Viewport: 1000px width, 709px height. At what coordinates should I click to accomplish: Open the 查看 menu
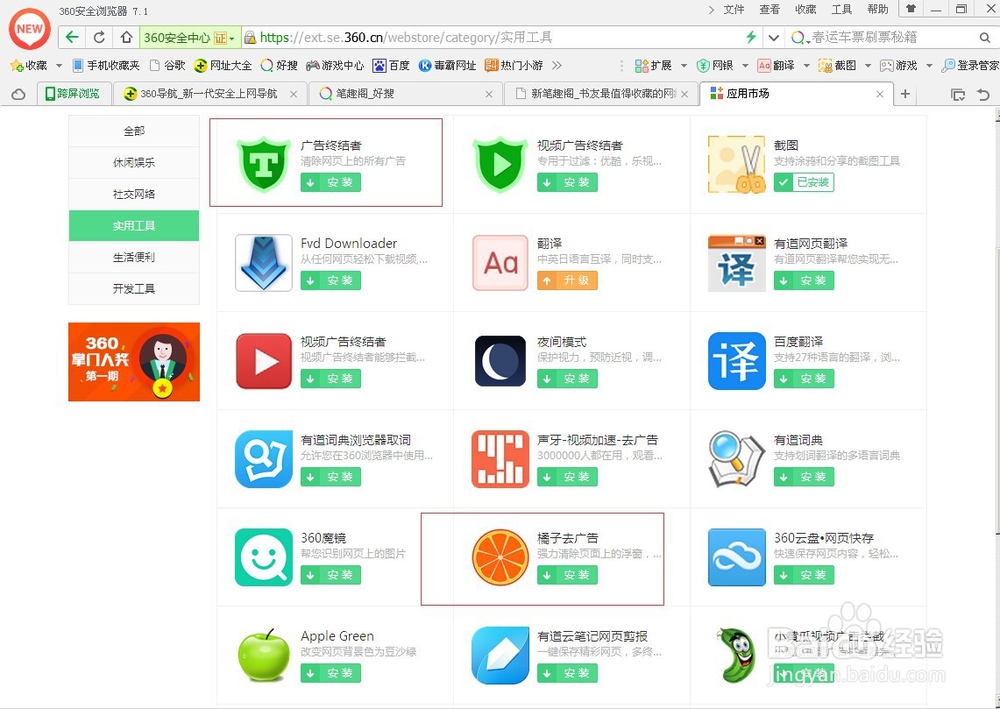point(770,10)
